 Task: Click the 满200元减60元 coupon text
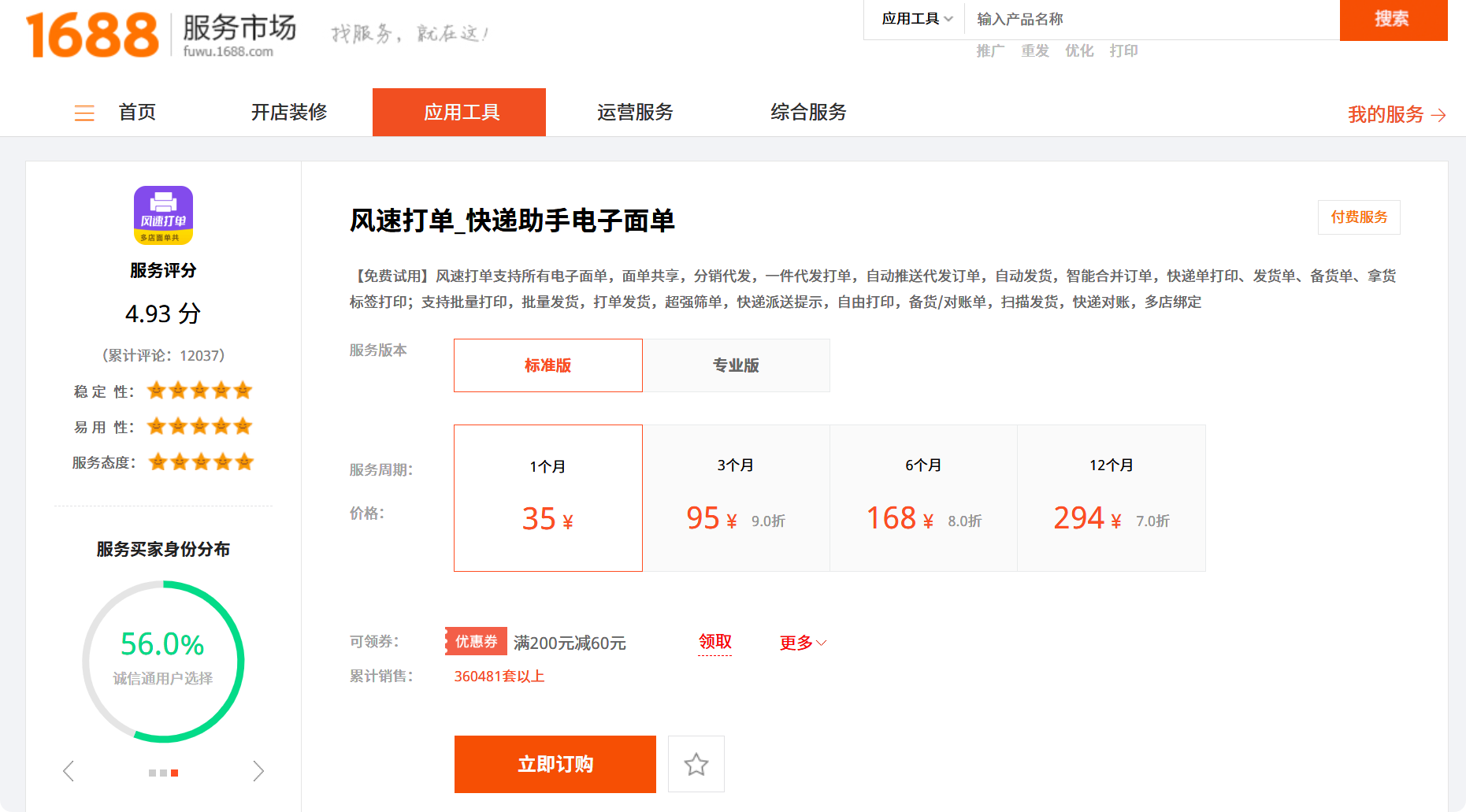point(570,643)
